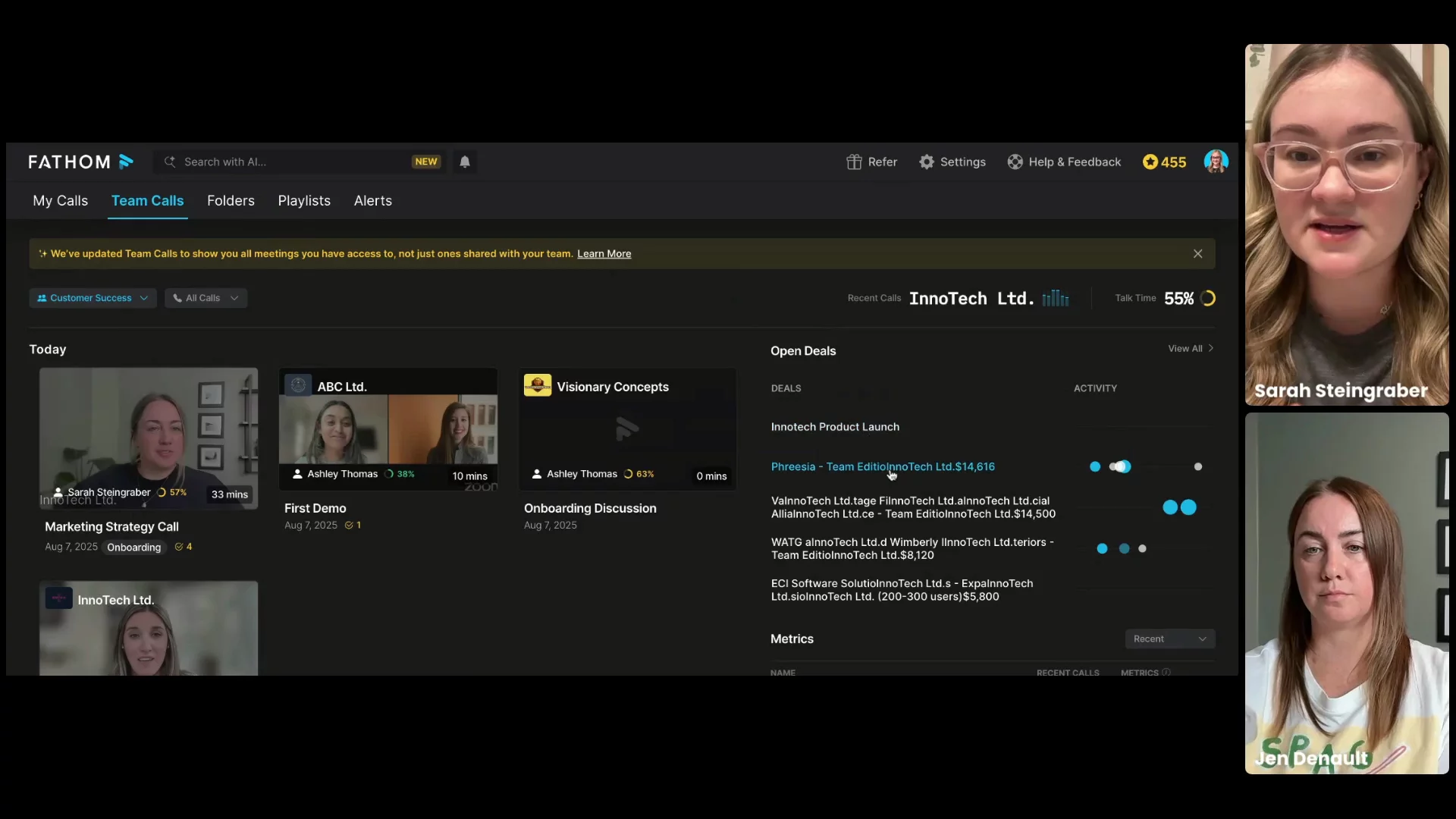Open the InnoTech Ltd. call thumbnail
This screenshot has height=819, width=1456.
[x=149, y=628]
